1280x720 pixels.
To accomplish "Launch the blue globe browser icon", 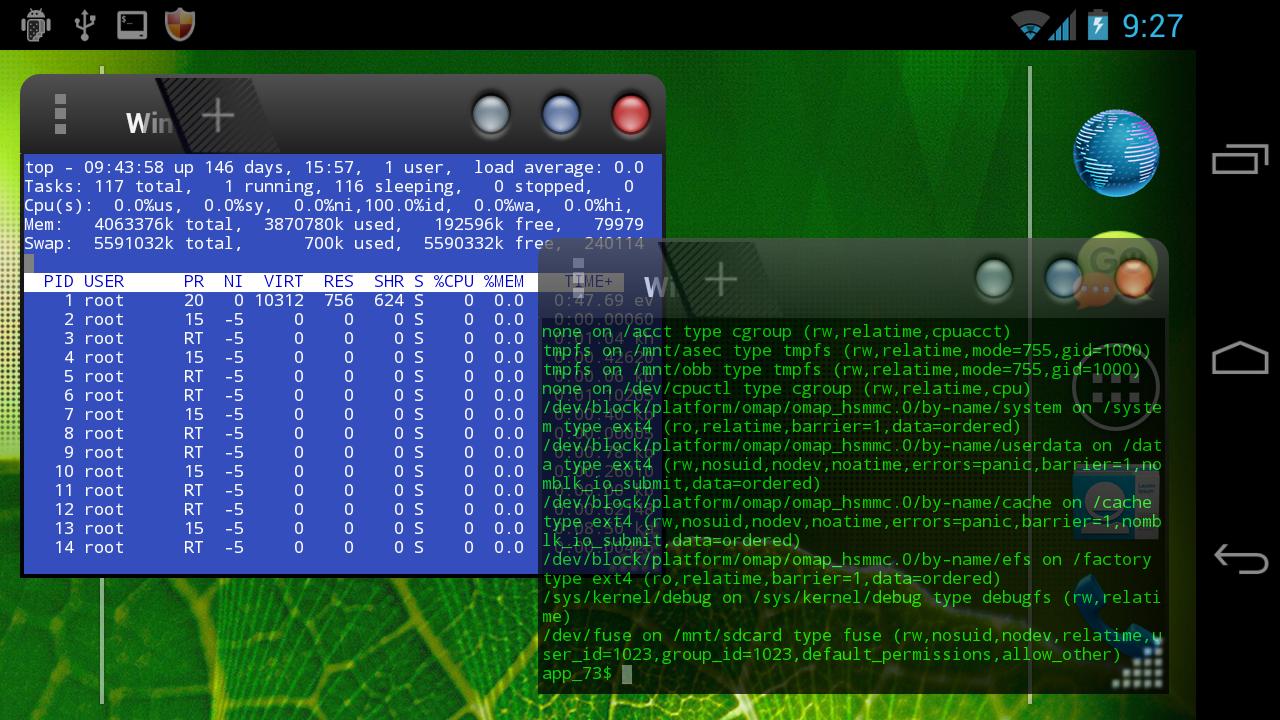I will click(1116, 153).
